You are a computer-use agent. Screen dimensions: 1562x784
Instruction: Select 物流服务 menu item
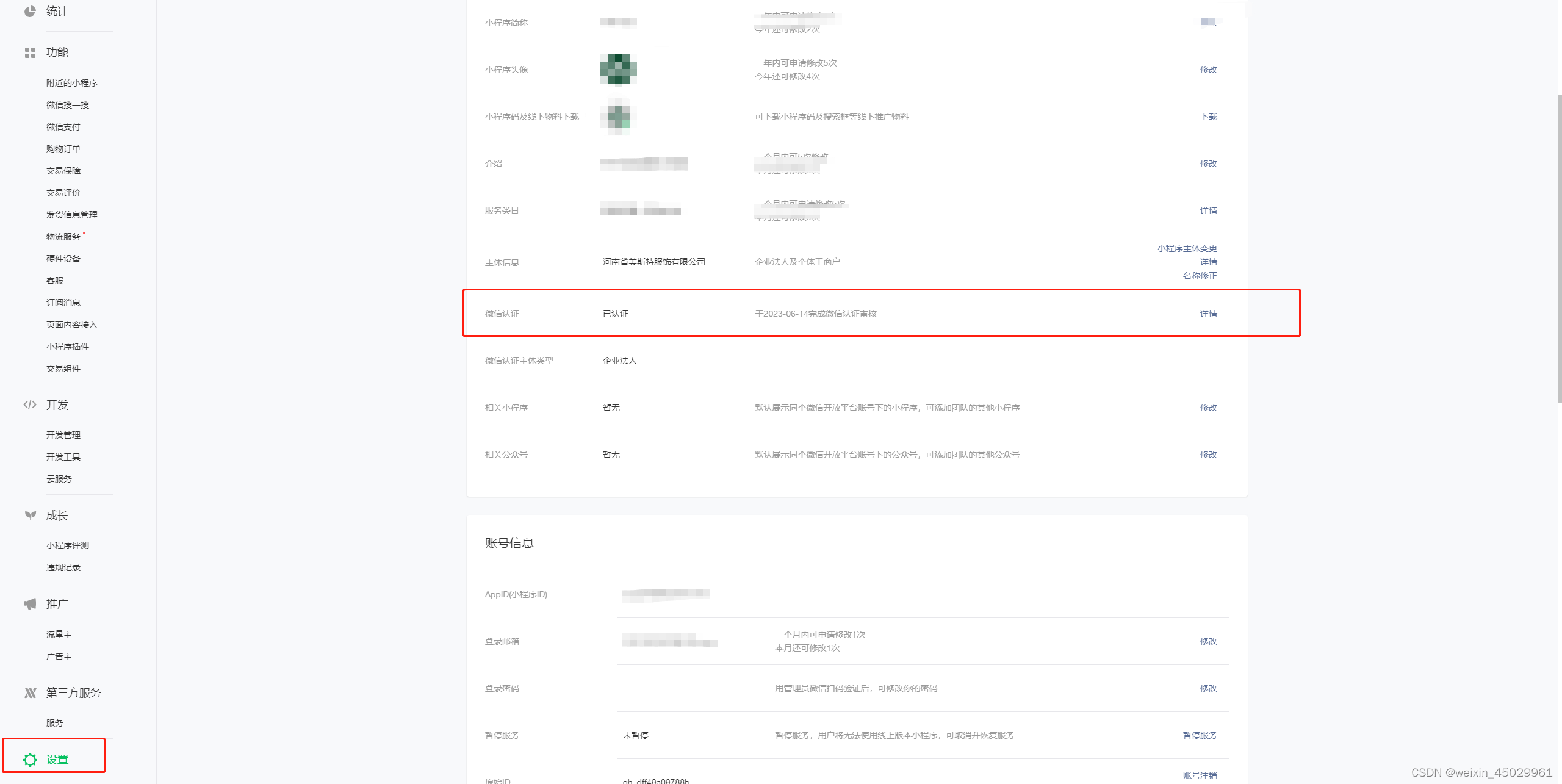(x=63, y=237)
